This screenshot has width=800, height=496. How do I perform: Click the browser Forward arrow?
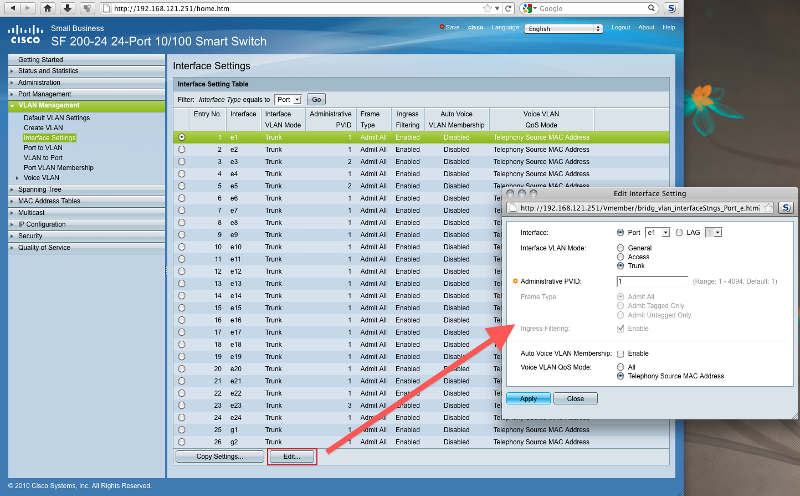(28, 8)
